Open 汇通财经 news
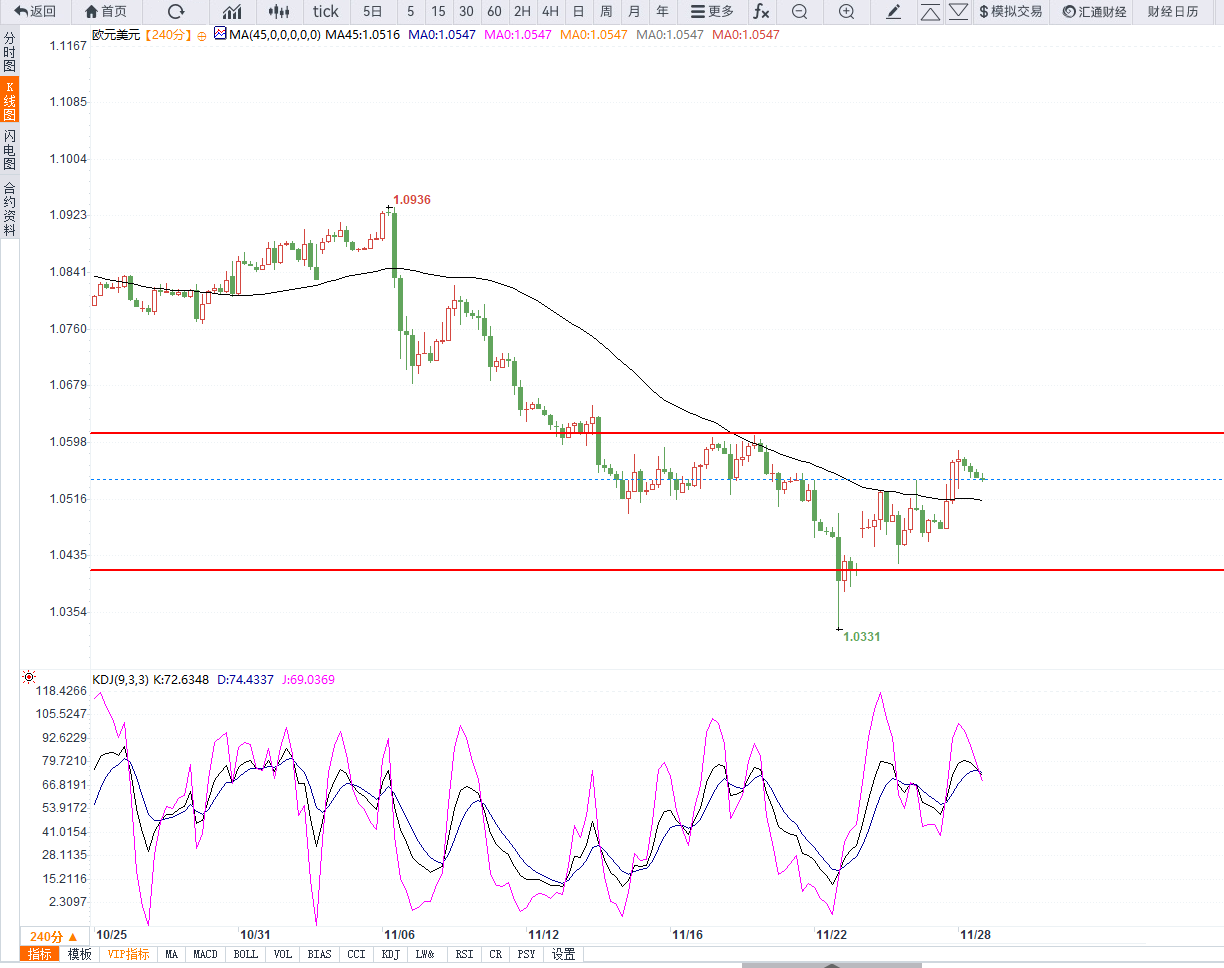 (1094, 12)
